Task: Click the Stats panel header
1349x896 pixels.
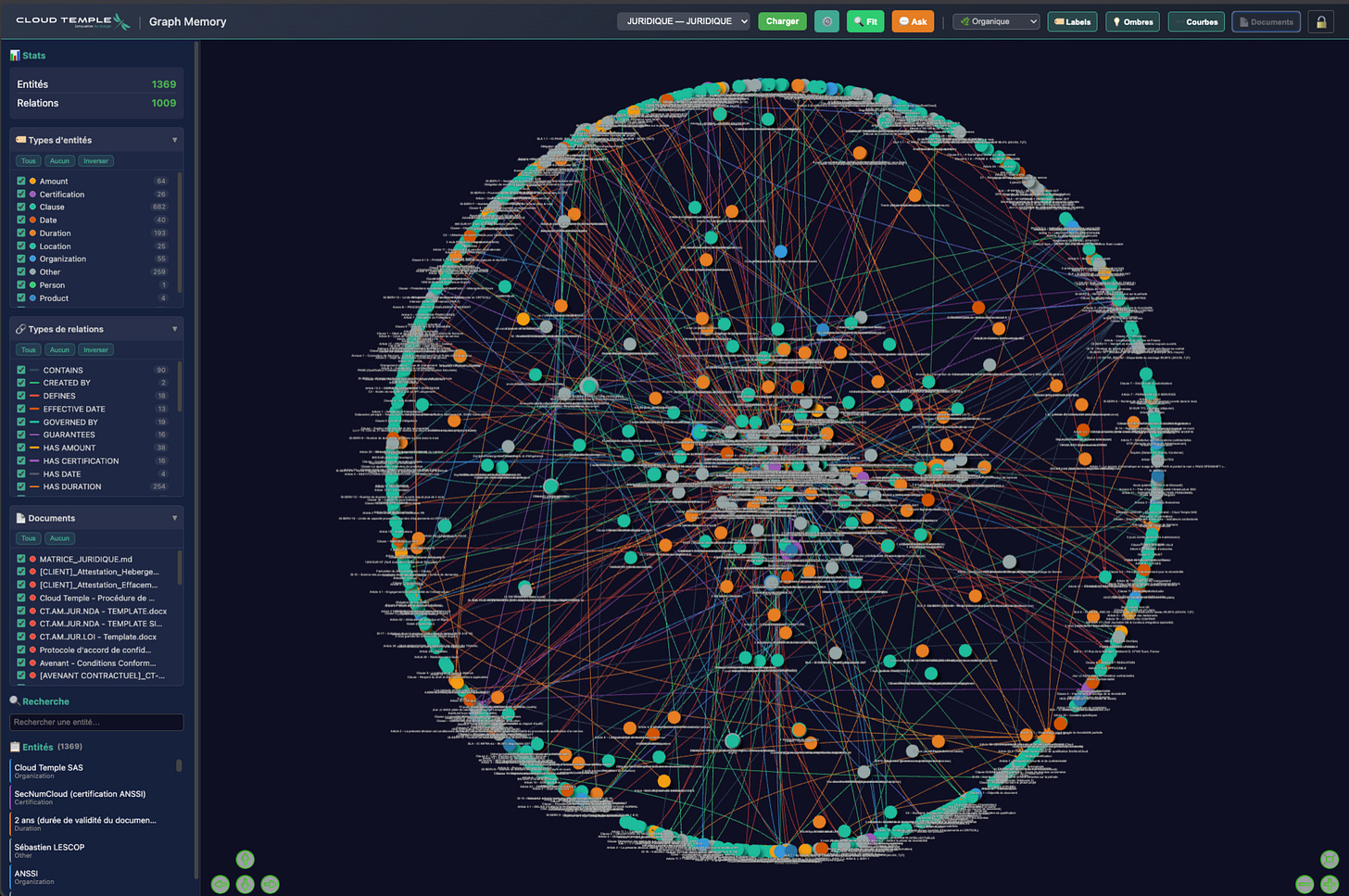Action: [x=28, y=56]
